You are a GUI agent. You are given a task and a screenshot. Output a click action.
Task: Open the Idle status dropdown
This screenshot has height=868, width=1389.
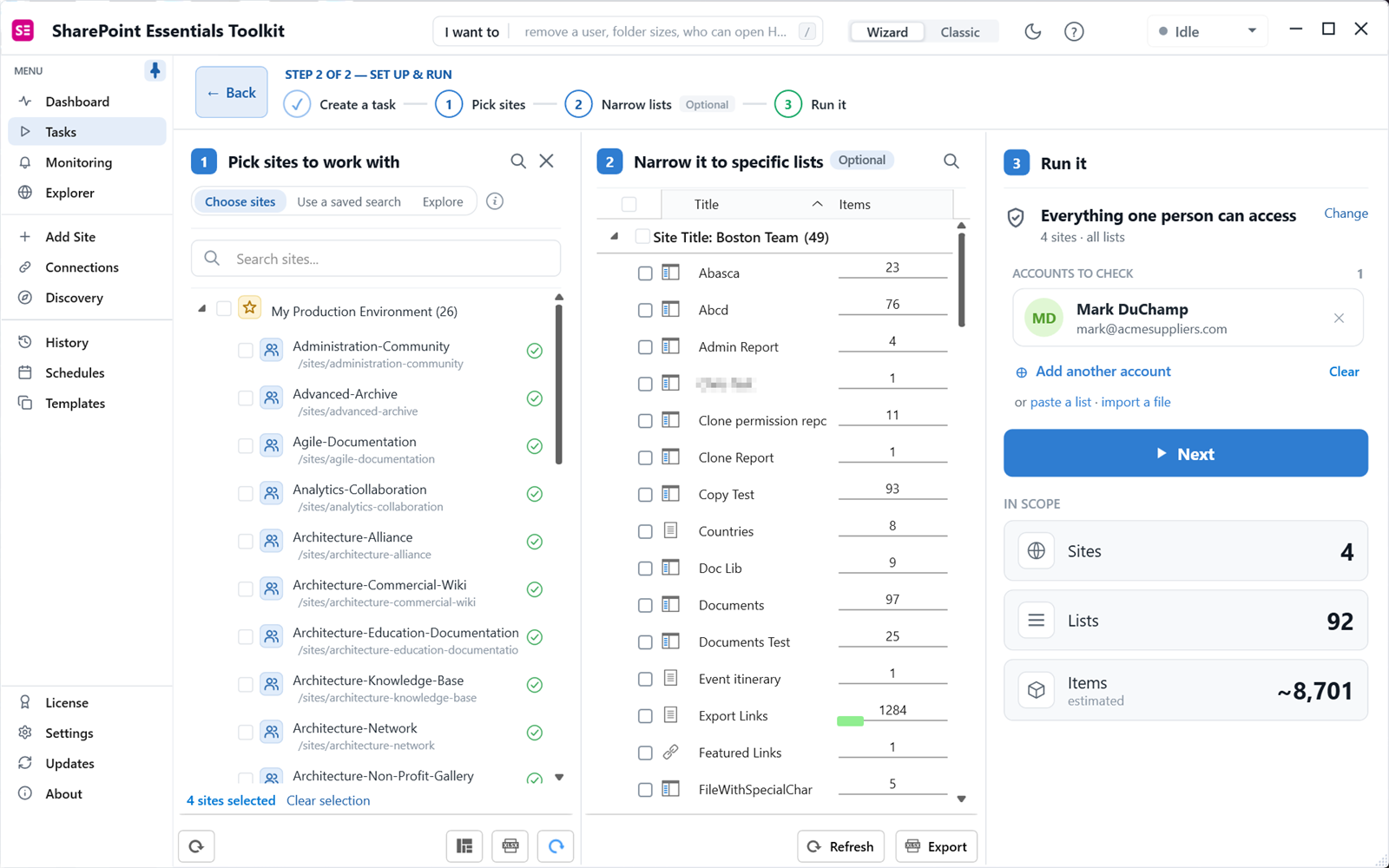tap(1208, 31)
